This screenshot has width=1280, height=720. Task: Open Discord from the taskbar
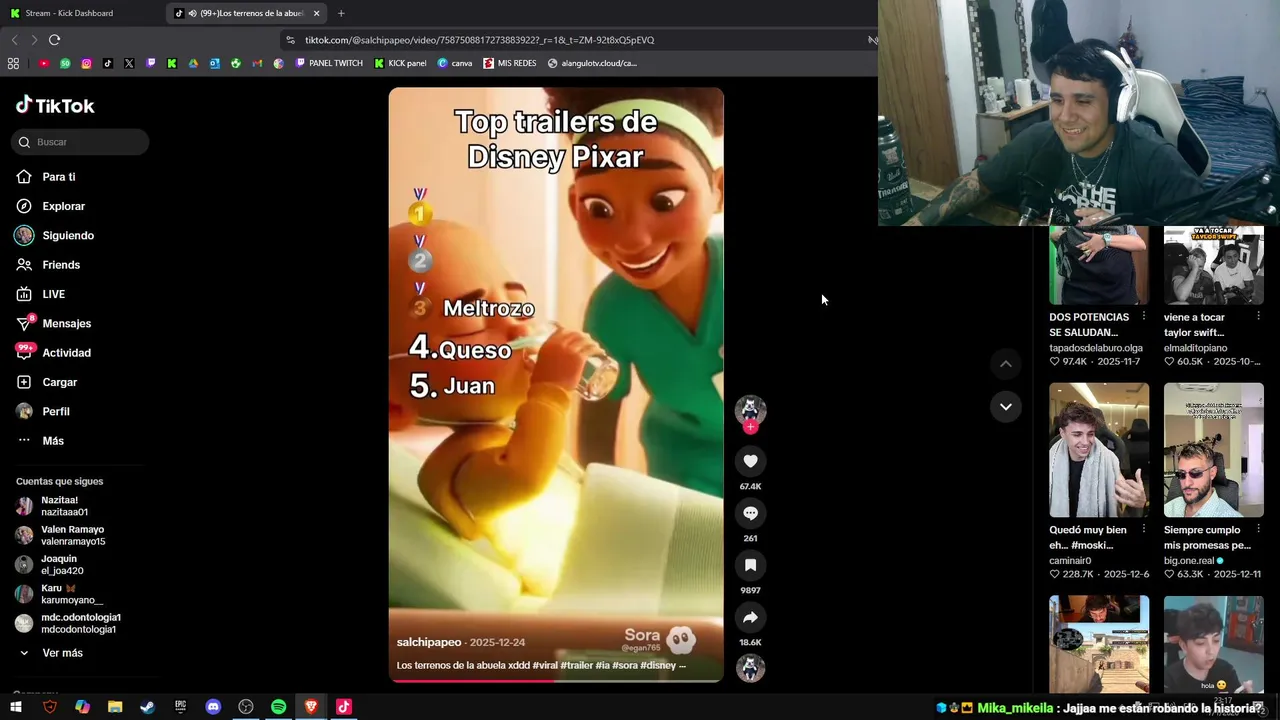(x=213, y=707)
